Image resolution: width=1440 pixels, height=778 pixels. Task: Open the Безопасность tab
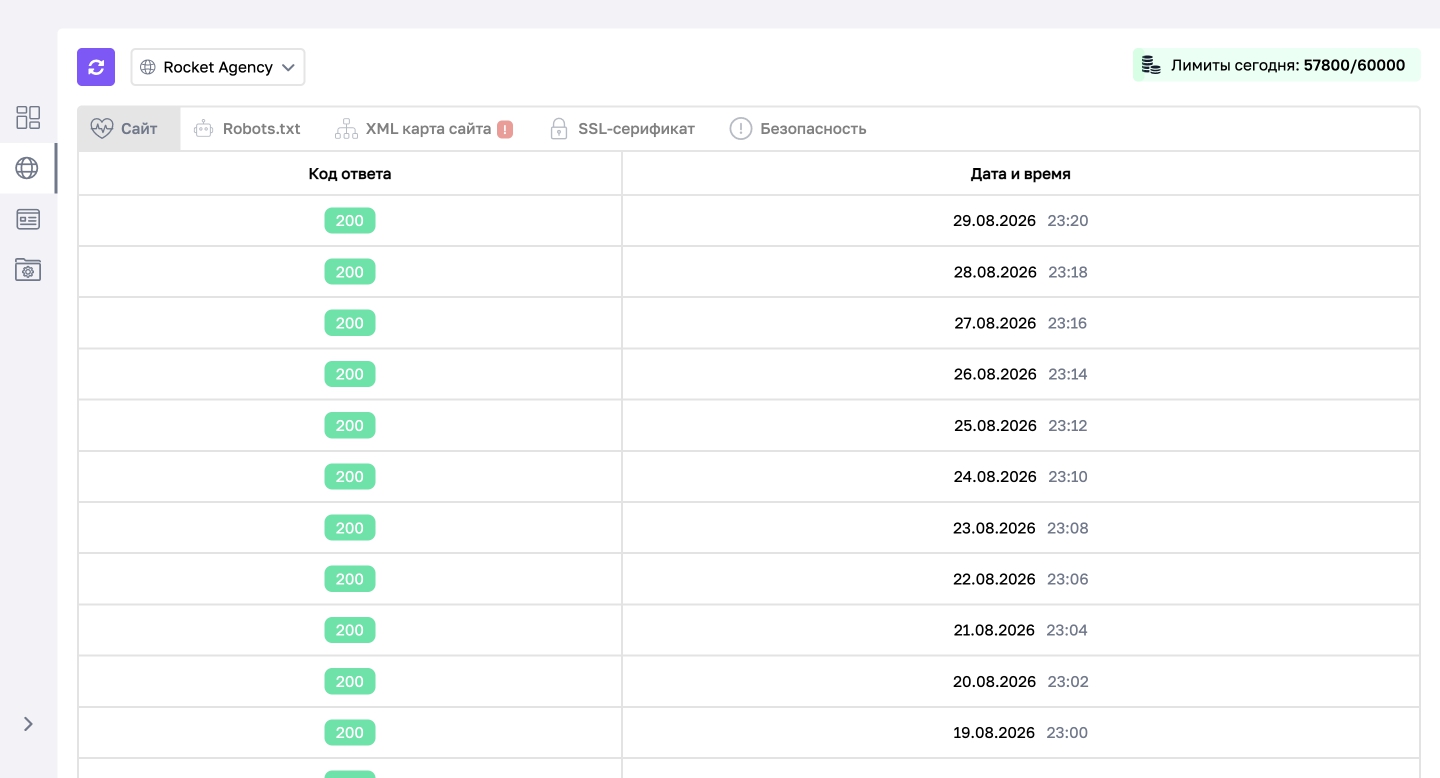[x=798, y=129]
